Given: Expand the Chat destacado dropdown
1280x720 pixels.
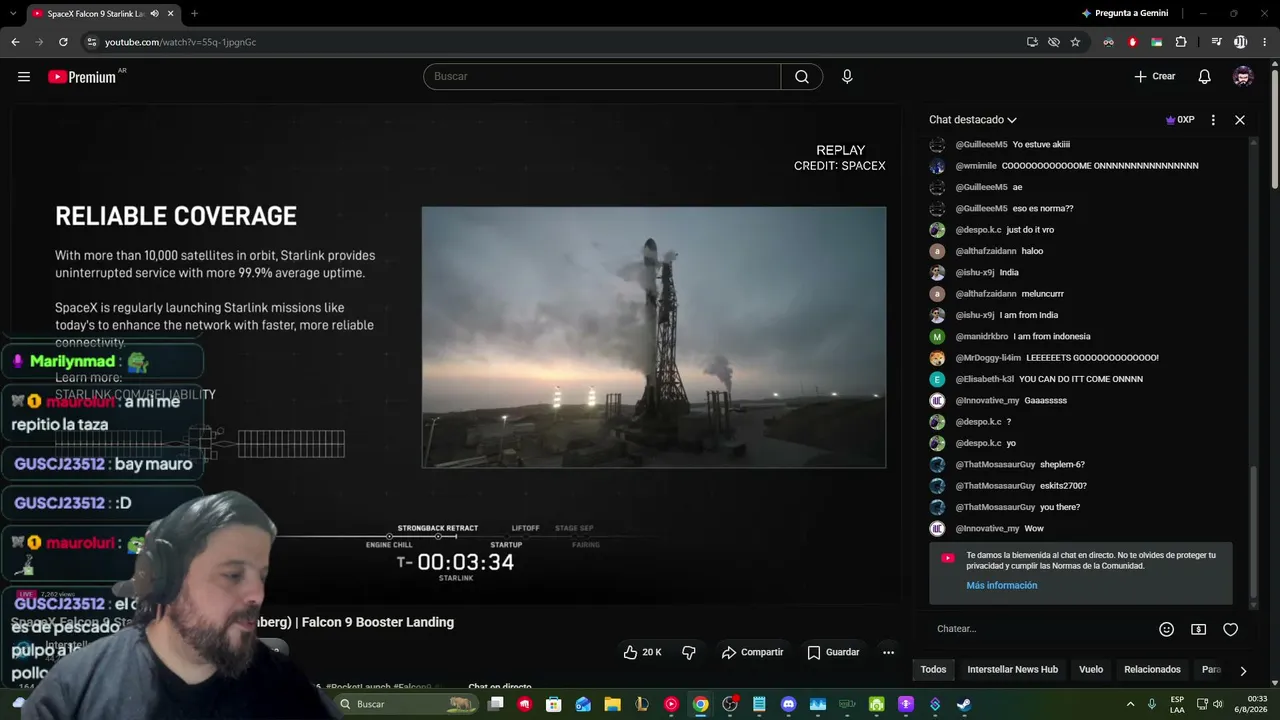Looking at the screenshot, I should (972, 120).
